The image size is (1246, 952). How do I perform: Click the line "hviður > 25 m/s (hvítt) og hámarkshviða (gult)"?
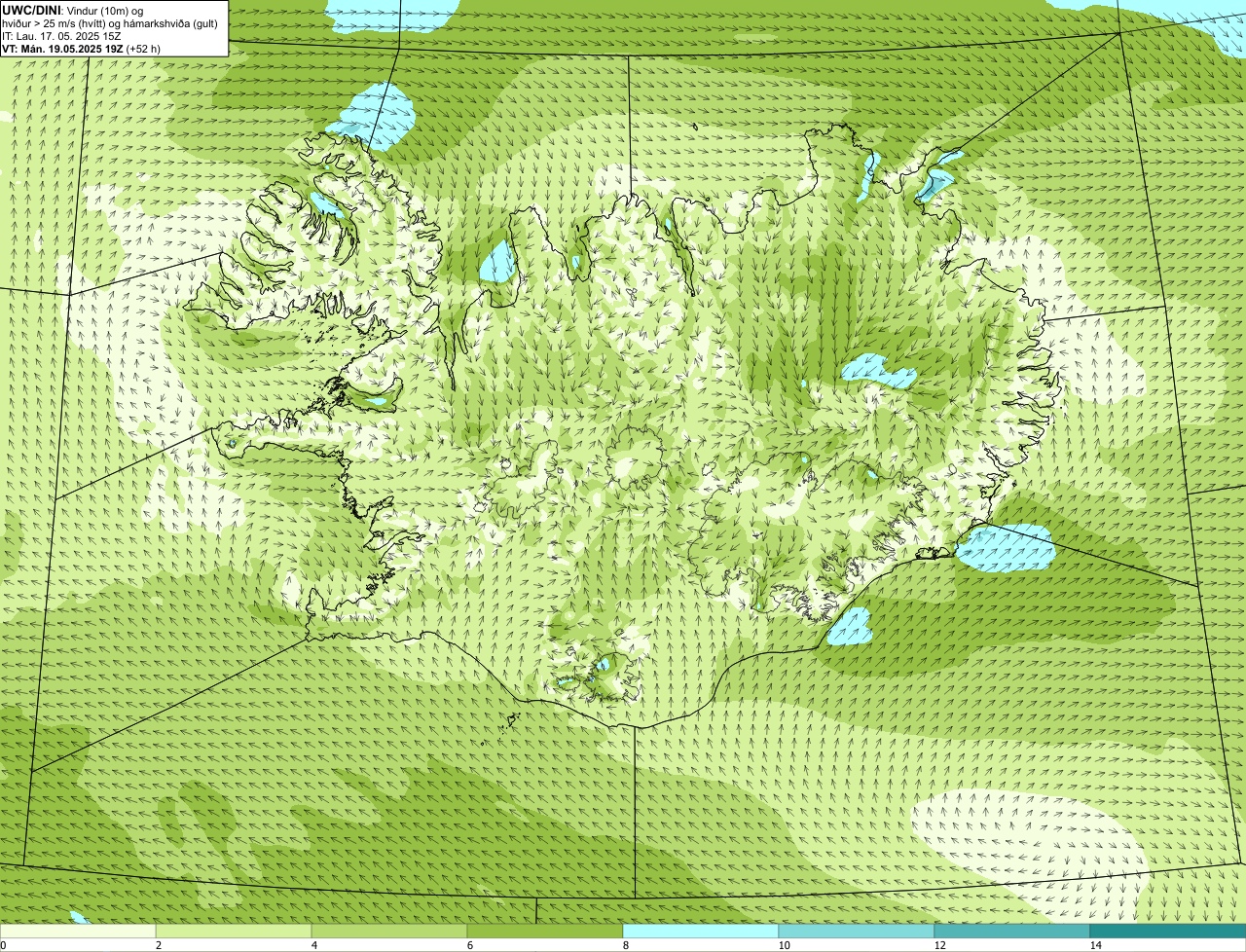(110, 23)
